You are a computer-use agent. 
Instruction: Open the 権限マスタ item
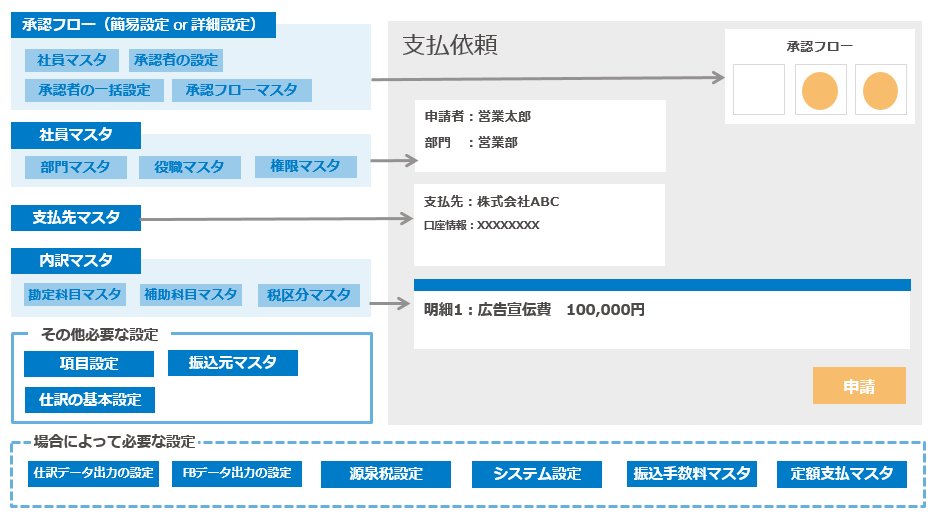(x=305, y=167)
